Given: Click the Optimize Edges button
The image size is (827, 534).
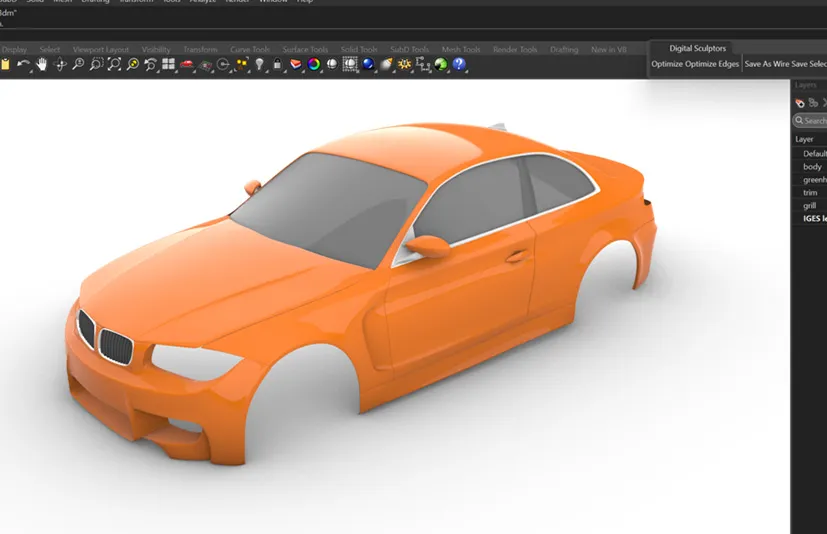Looking at the screenshot, I should point(712,64).
